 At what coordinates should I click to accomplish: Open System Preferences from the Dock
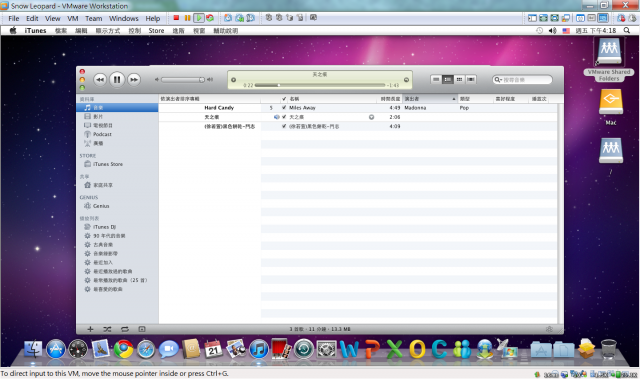pyautogui.click(x=327, y=350)
